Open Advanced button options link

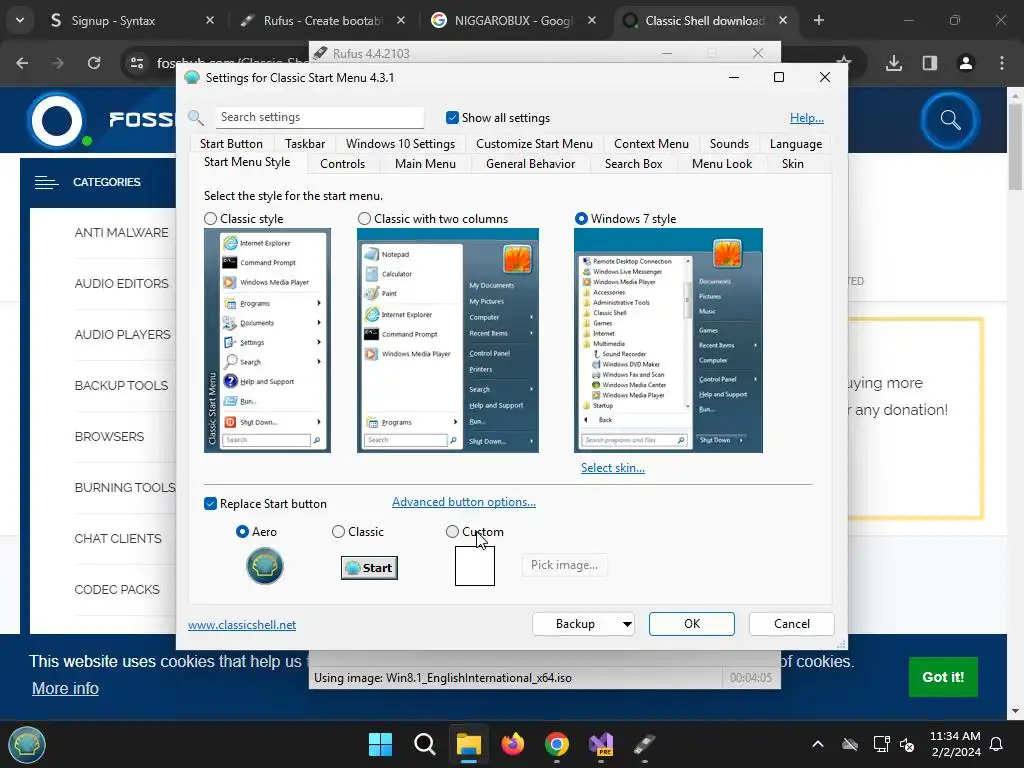coord(464,502)
